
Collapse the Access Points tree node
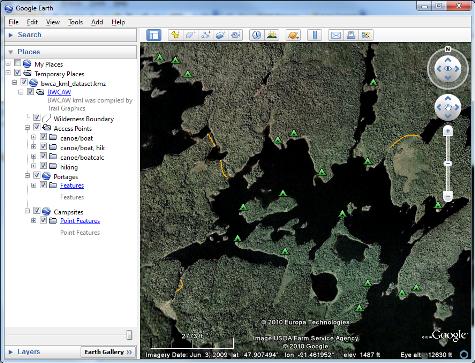[27, 128]
